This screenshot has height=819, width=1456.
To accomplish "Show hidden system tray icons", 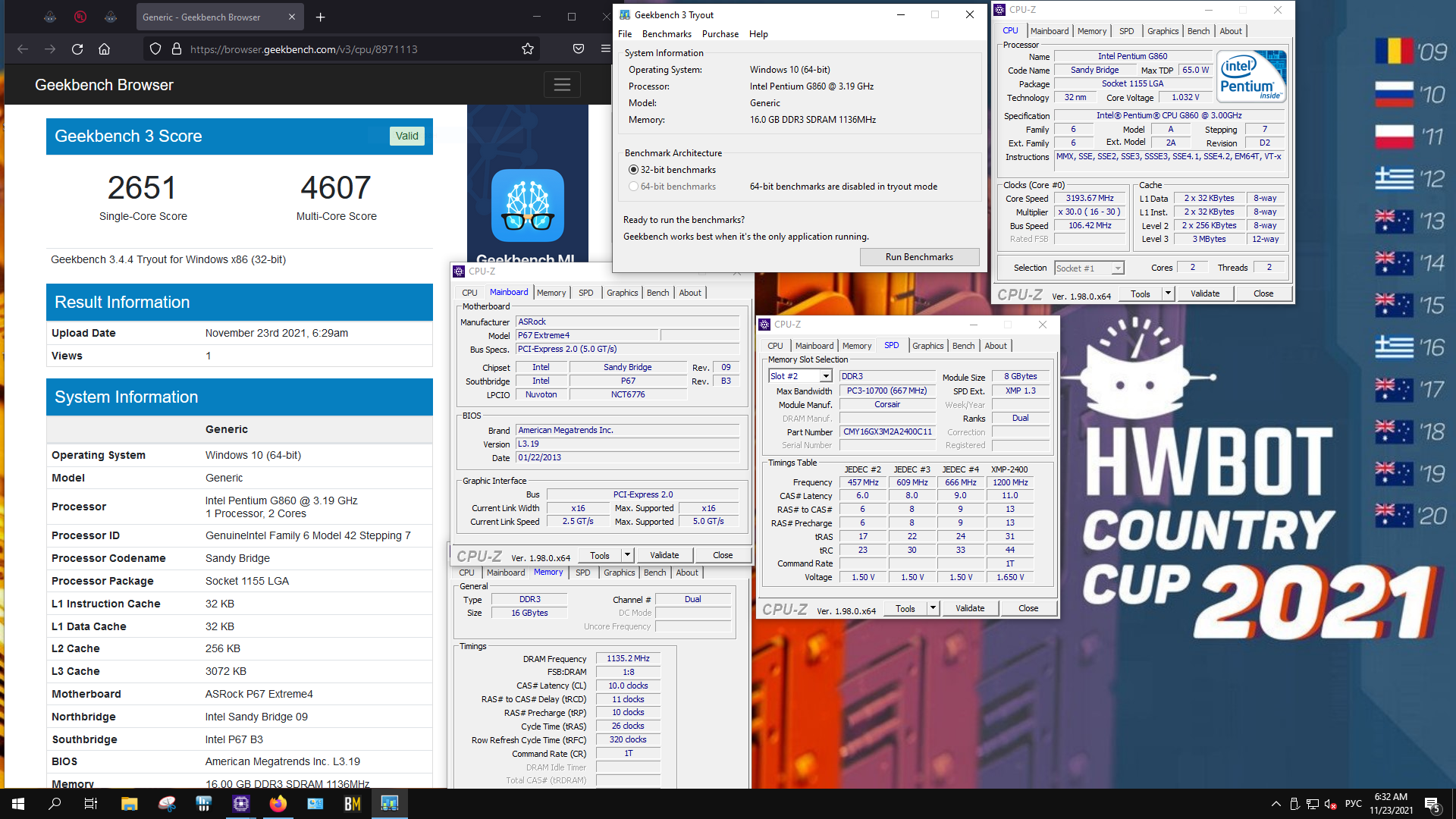I will click(x=1276, y=804).
